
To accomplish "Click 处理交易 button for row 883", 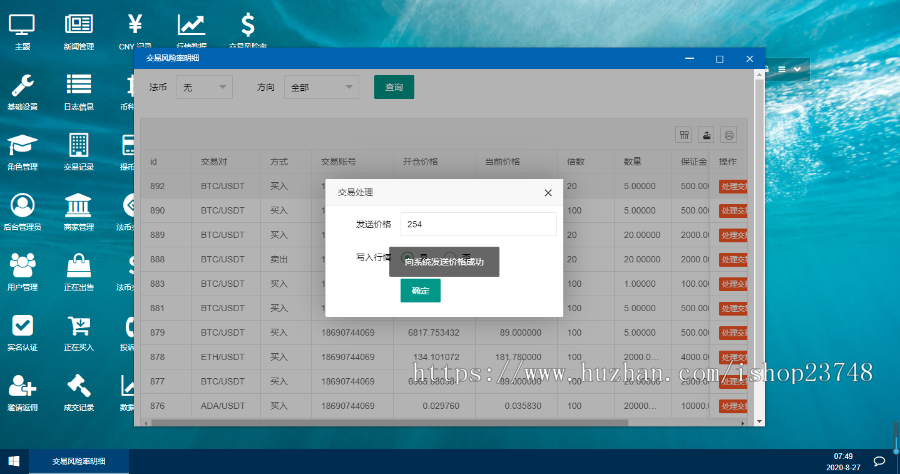I will (734, 284).
